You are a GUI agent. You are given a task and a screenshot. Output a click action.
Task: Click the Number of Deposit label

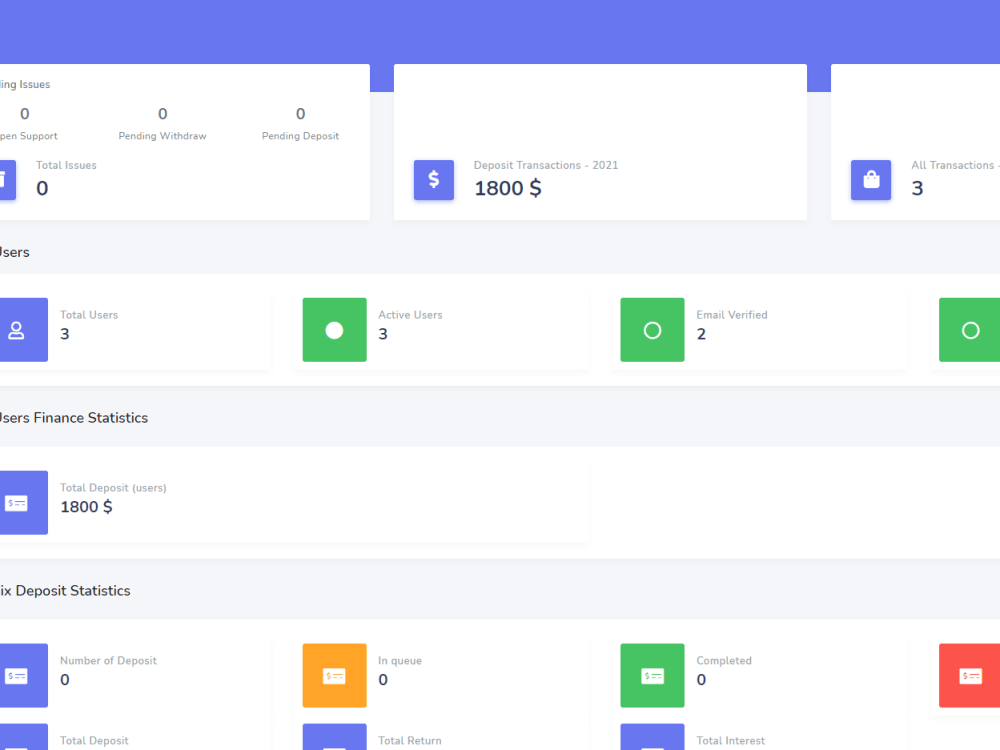click(108, 661)
